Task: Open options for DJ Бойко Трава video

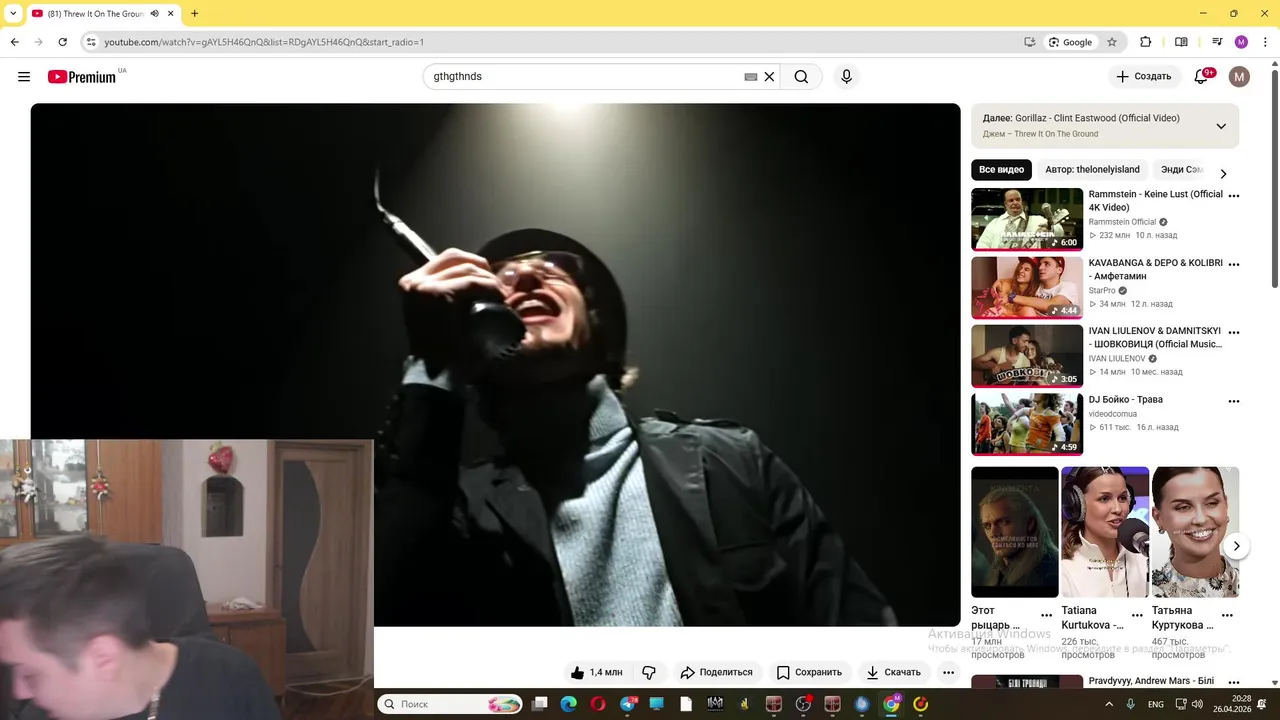Action: [x=1233, y=401]
